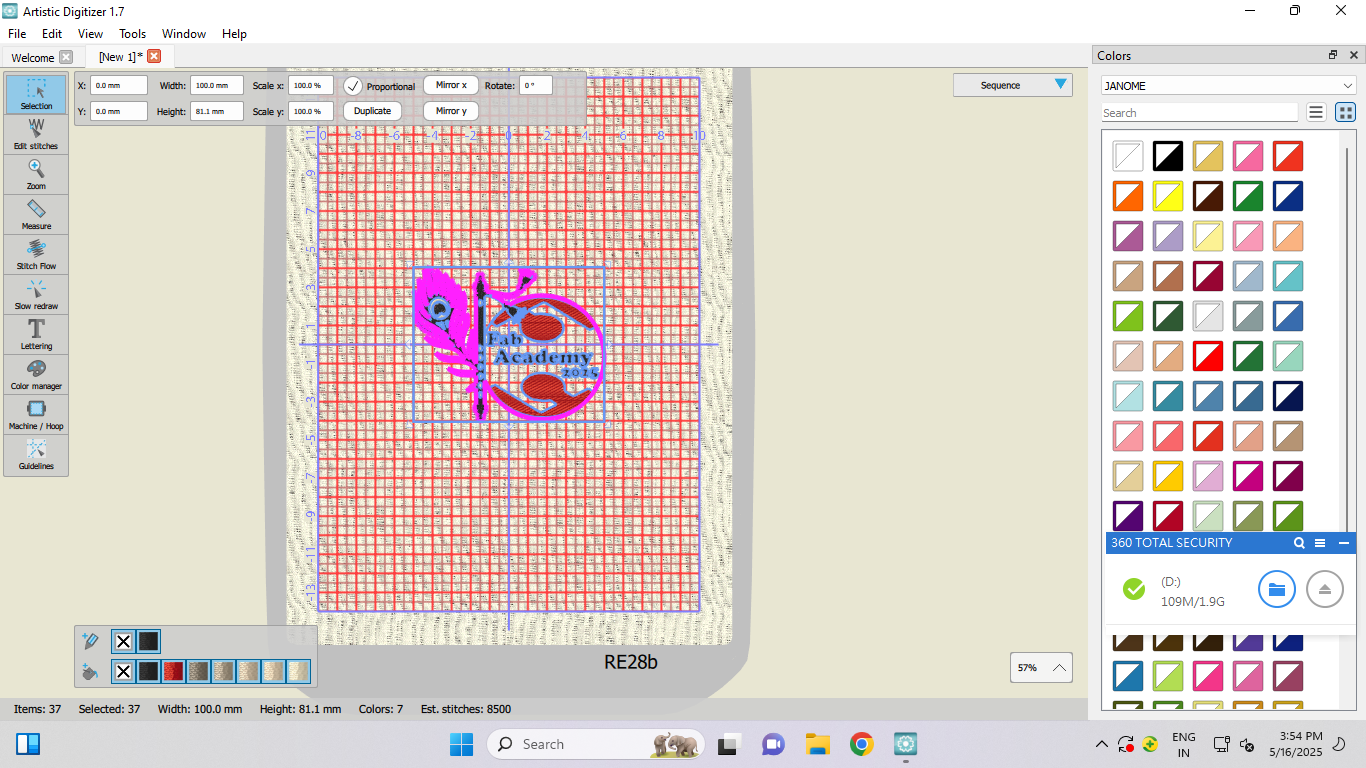
Task: Click the Width input field
Action: coord(217,86)
